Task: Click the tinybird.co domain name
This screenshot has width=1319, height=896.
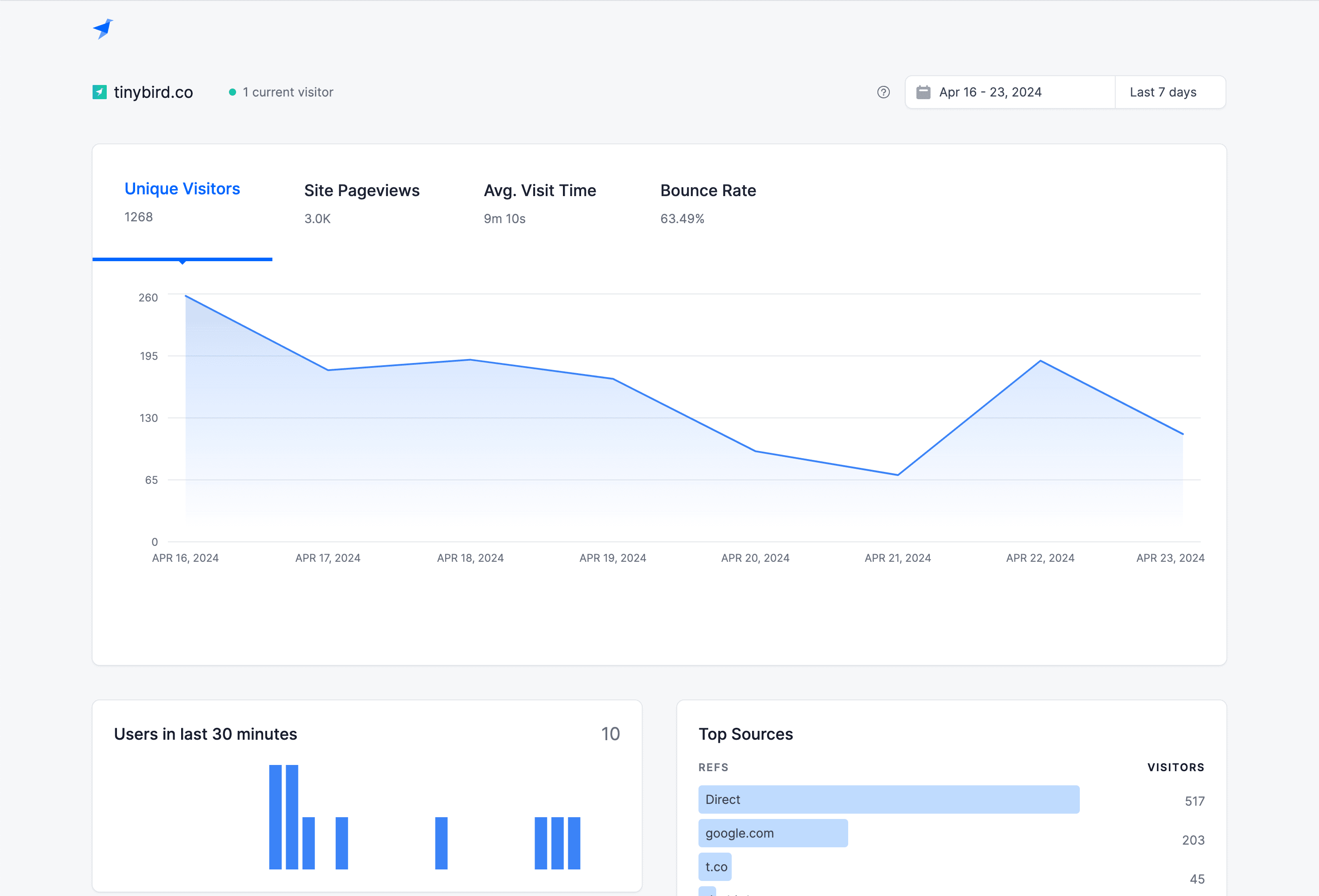Action: click(x=153, y=92)
